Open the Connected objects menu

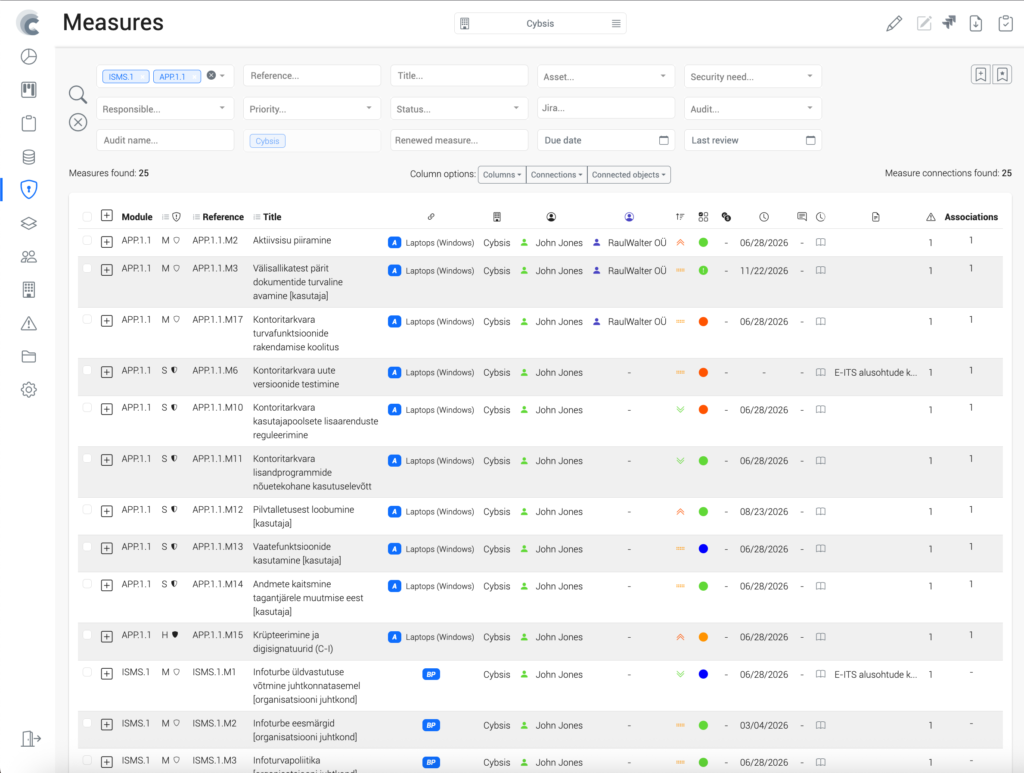[628, 175]
